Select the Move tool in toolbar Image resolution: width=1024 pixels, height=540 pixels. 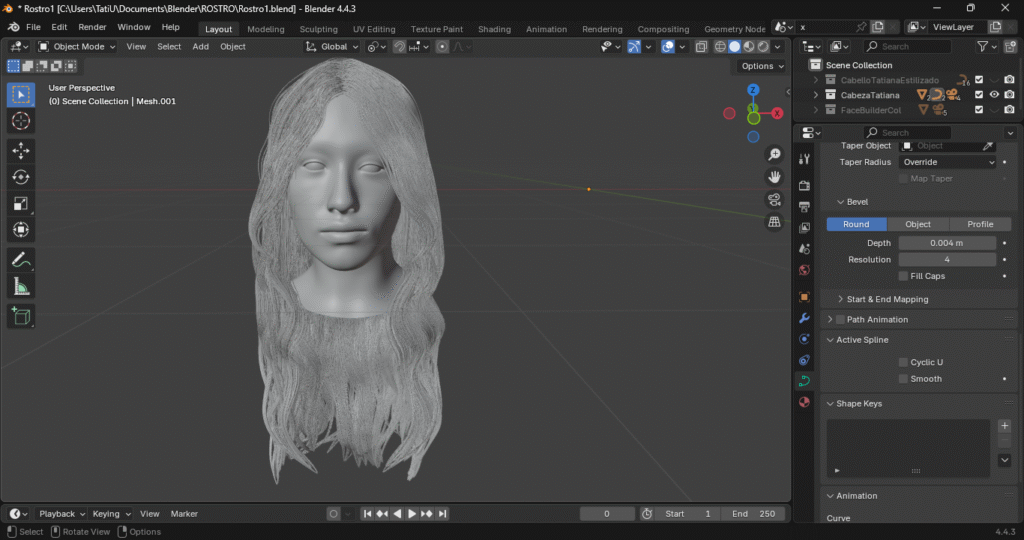pyautogui.click(x=21, y=150)
